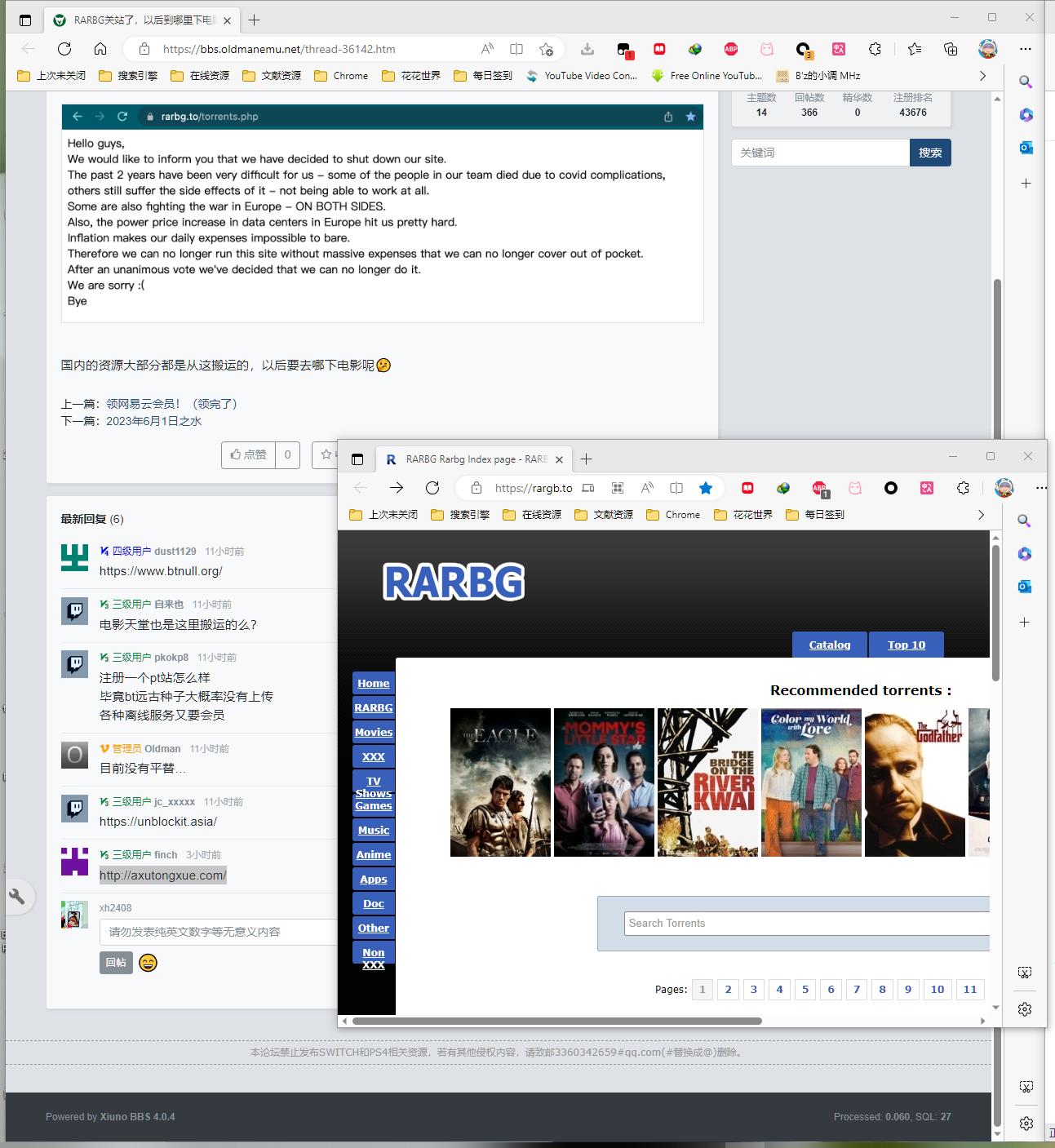
Task: Open ABP ad blocker extension in back window
Action: tap(731, 49)
